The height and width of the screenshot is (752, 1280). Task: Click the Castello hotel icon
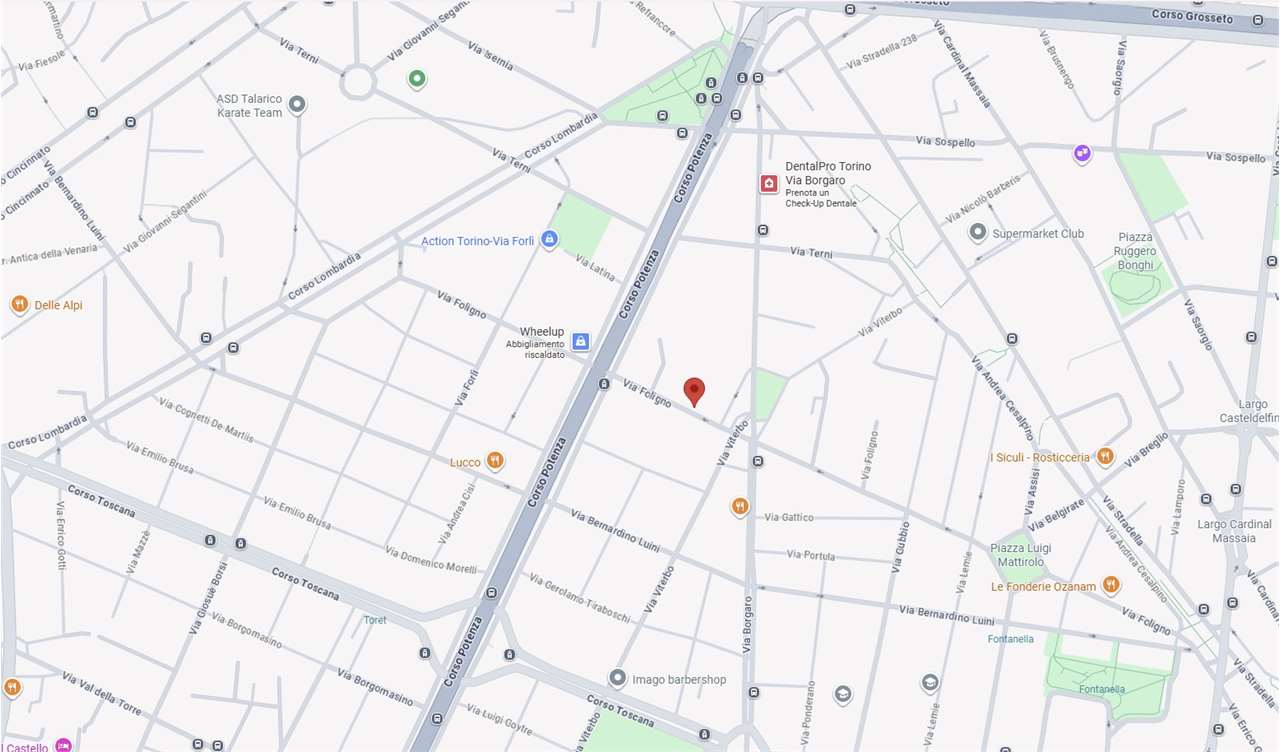click(63, 745)
